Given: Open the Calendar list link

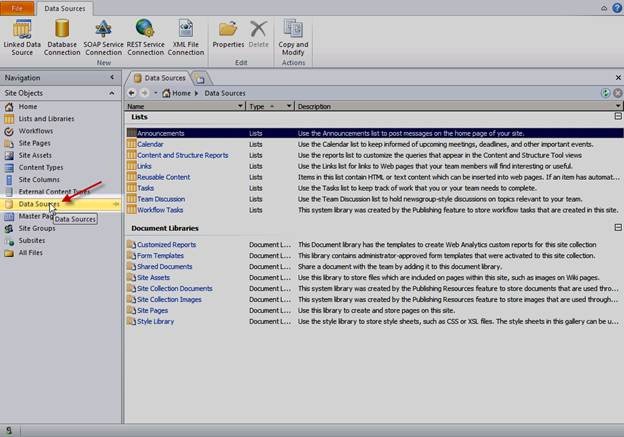Looking at the screenshot, I should [150, 144].
